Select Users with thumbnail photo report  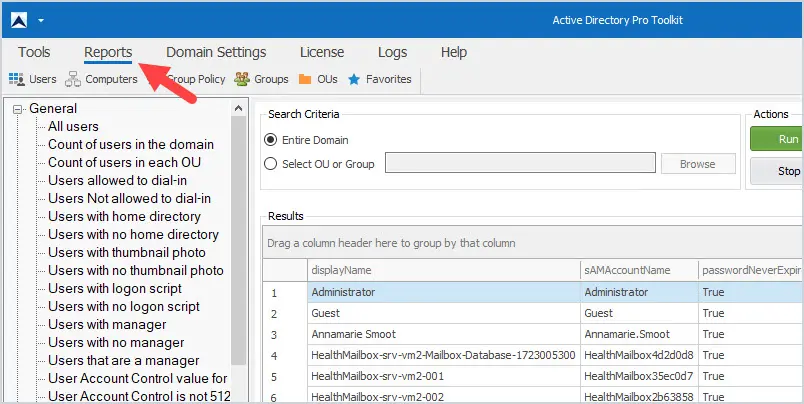tap(127, 252)
